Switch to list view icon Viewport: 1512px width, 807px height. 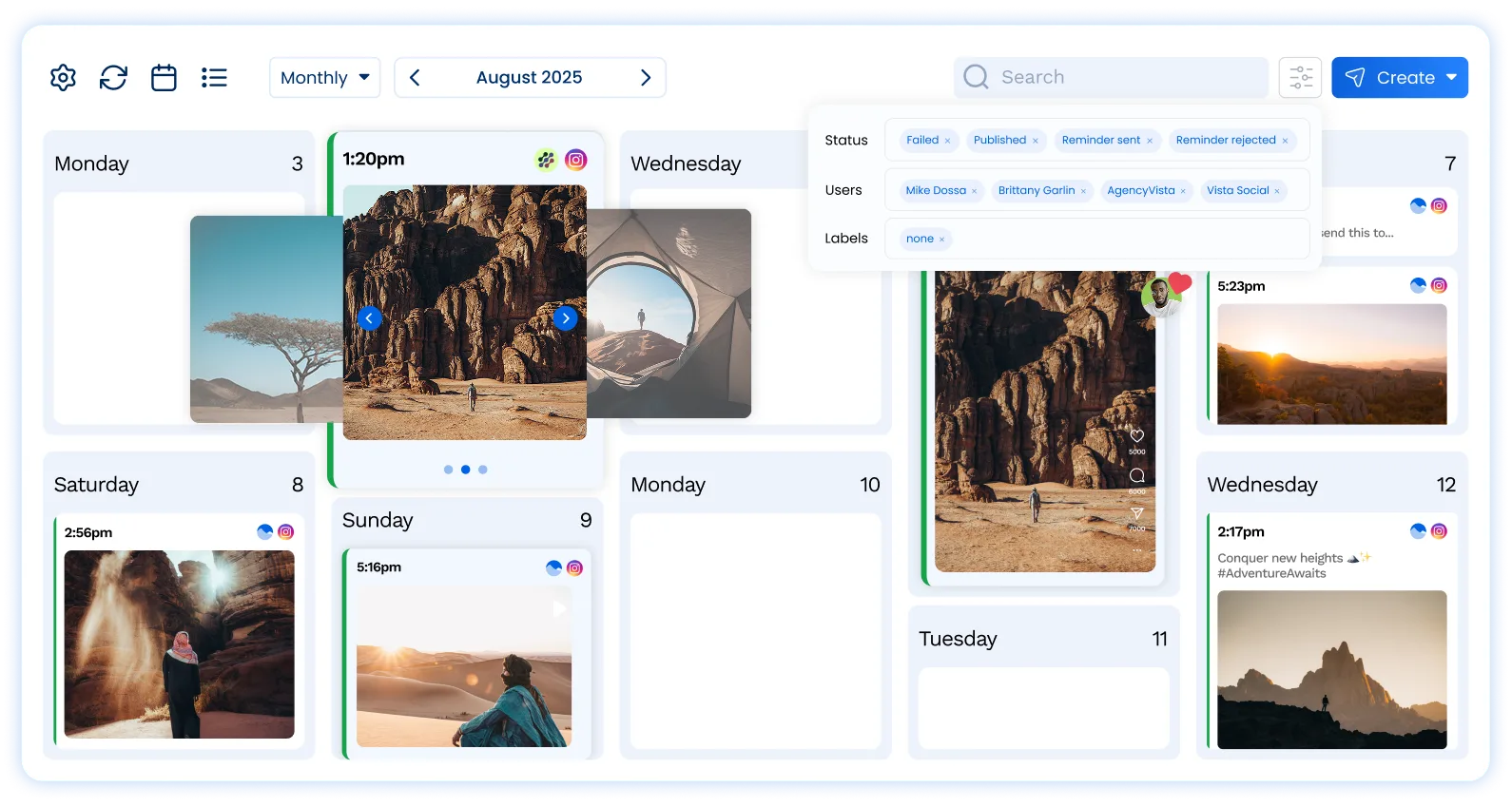[x=214, y=78]
